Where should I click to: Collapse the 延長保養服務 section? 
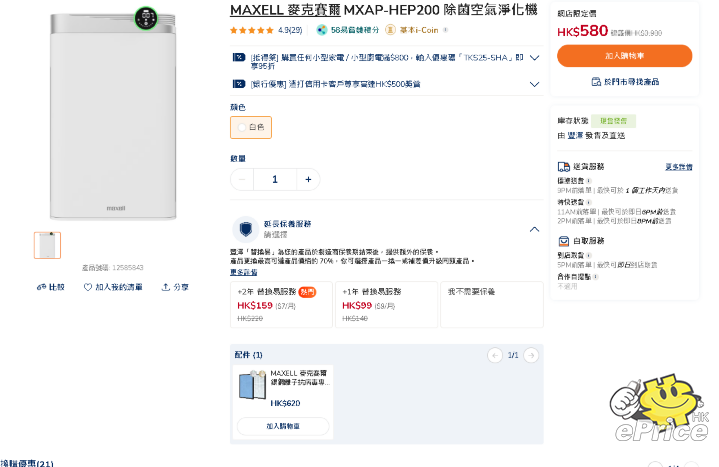click(534, 229)
